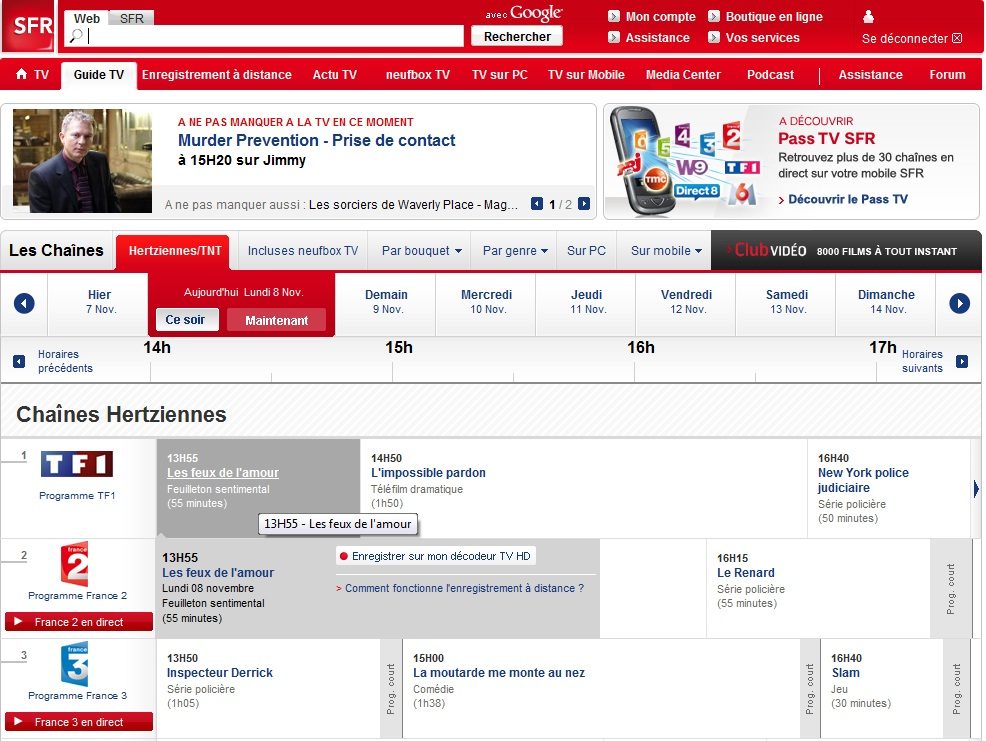Click France 2 en direct button
The image size is (986, 741).
coord(79,621)
